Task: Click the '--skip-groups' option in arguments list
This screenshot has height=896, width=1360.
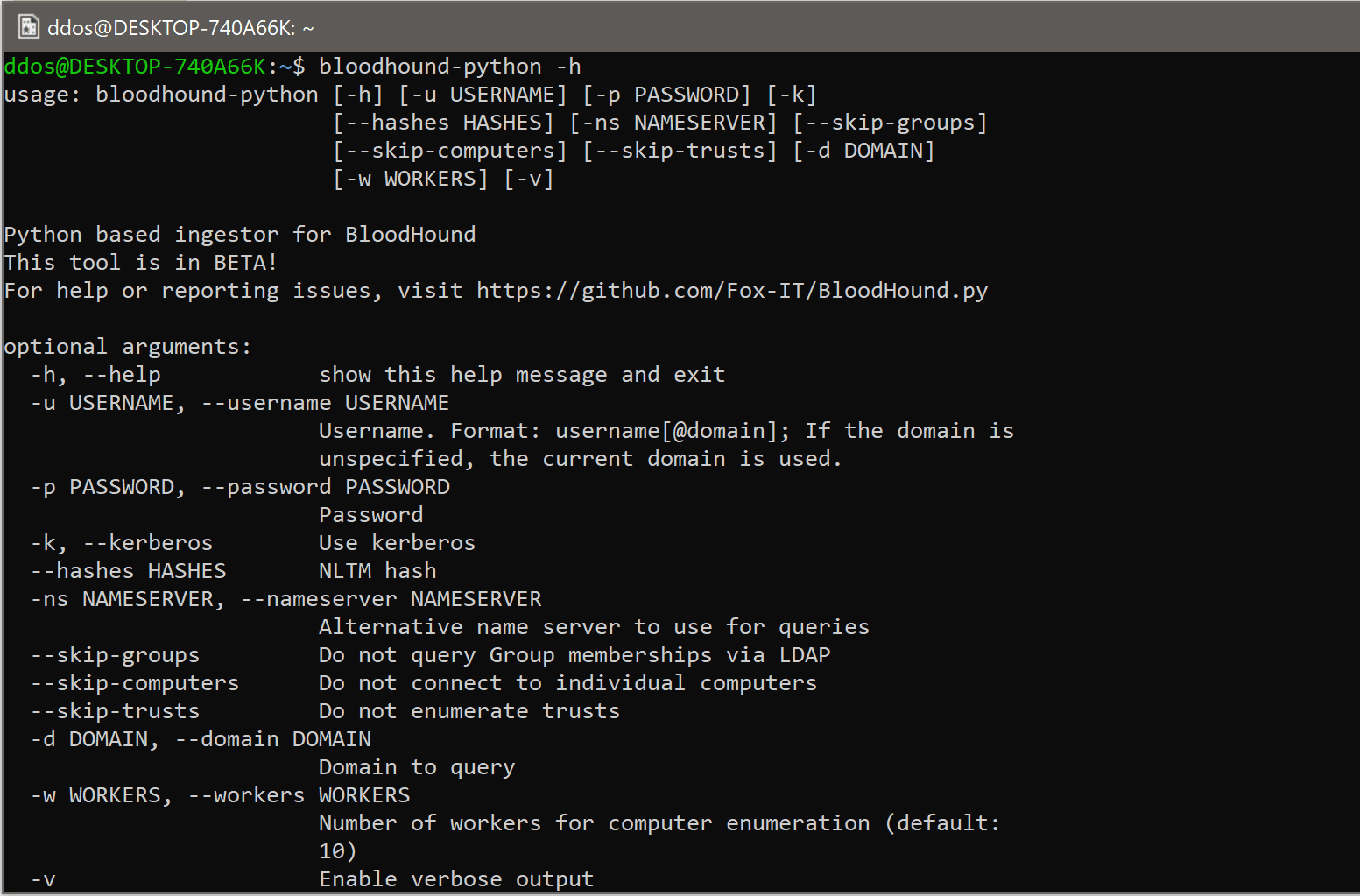Action: 115,655
